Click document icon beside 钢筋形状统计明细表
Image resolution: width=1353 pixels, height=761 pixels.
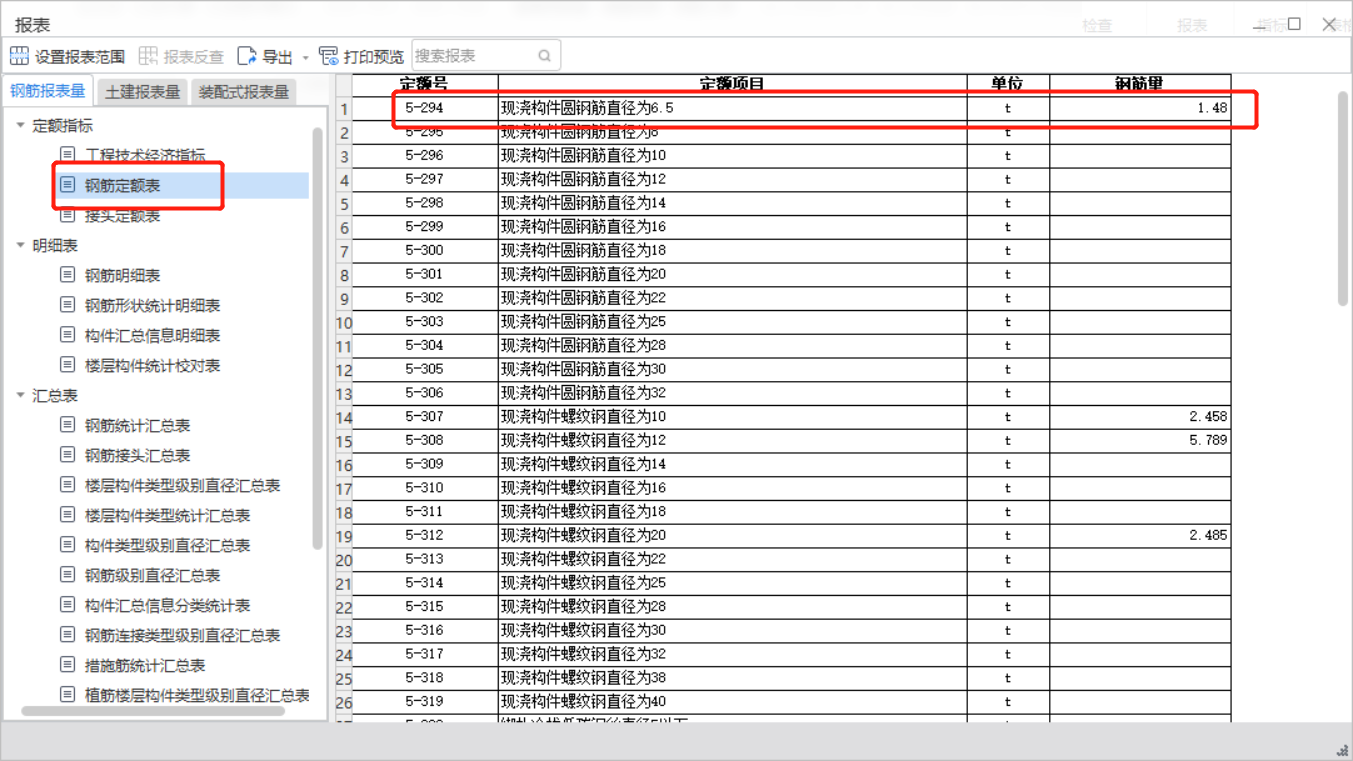67,304
